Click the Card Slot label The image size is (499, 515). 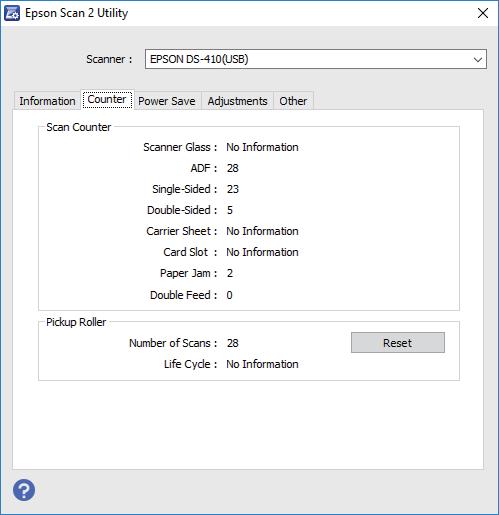tap(190, 252)
